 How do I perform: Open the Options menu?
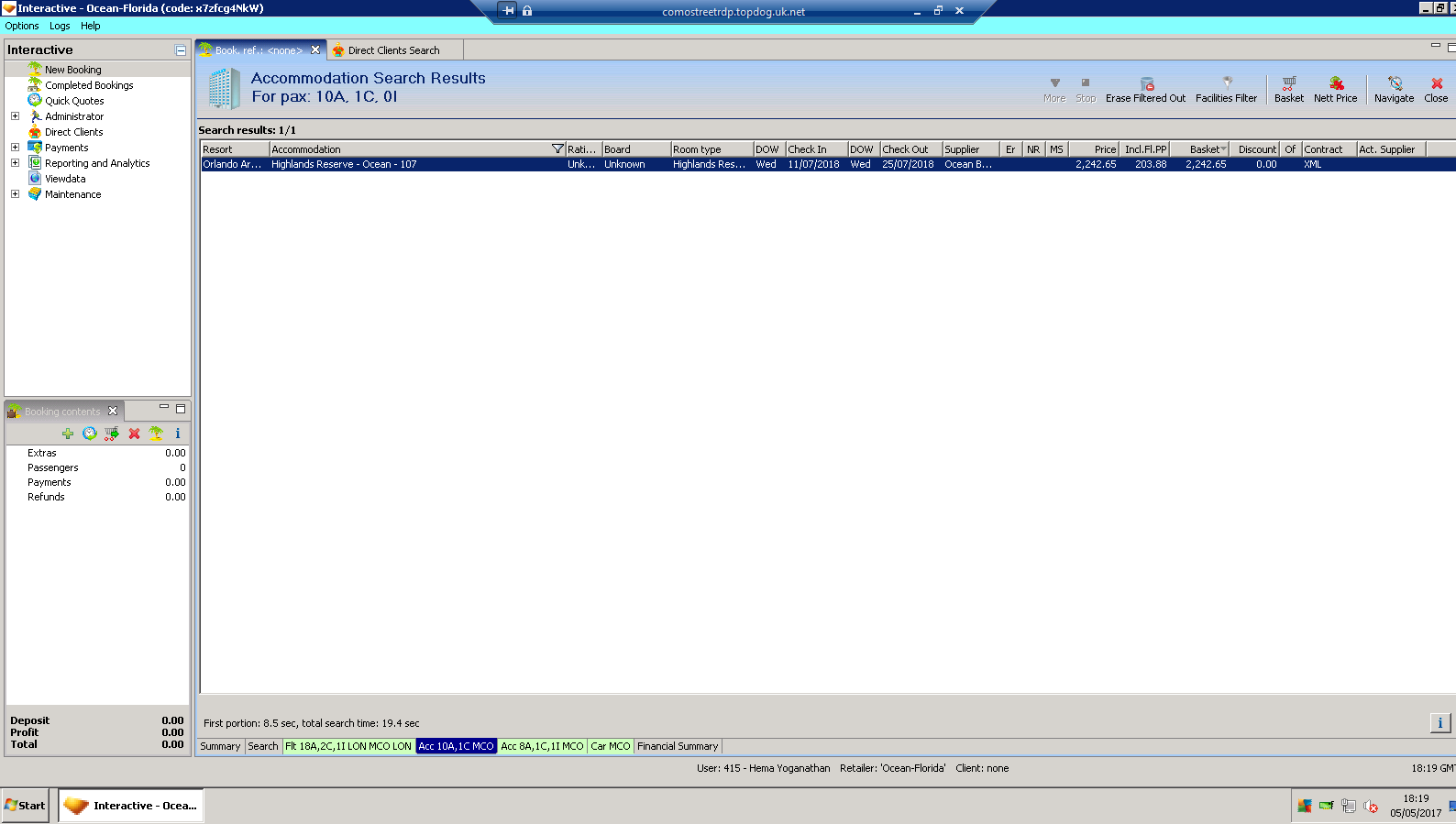(22, 26)
